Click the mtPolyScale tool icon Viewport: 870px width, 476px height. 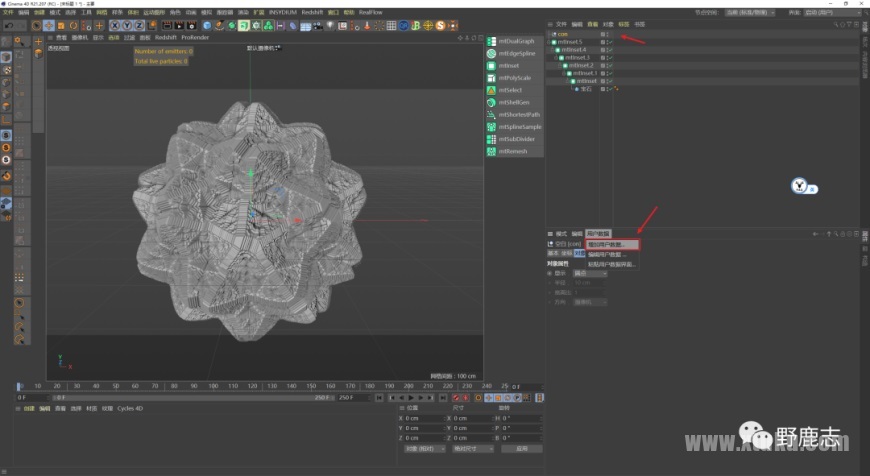[491, 78]
